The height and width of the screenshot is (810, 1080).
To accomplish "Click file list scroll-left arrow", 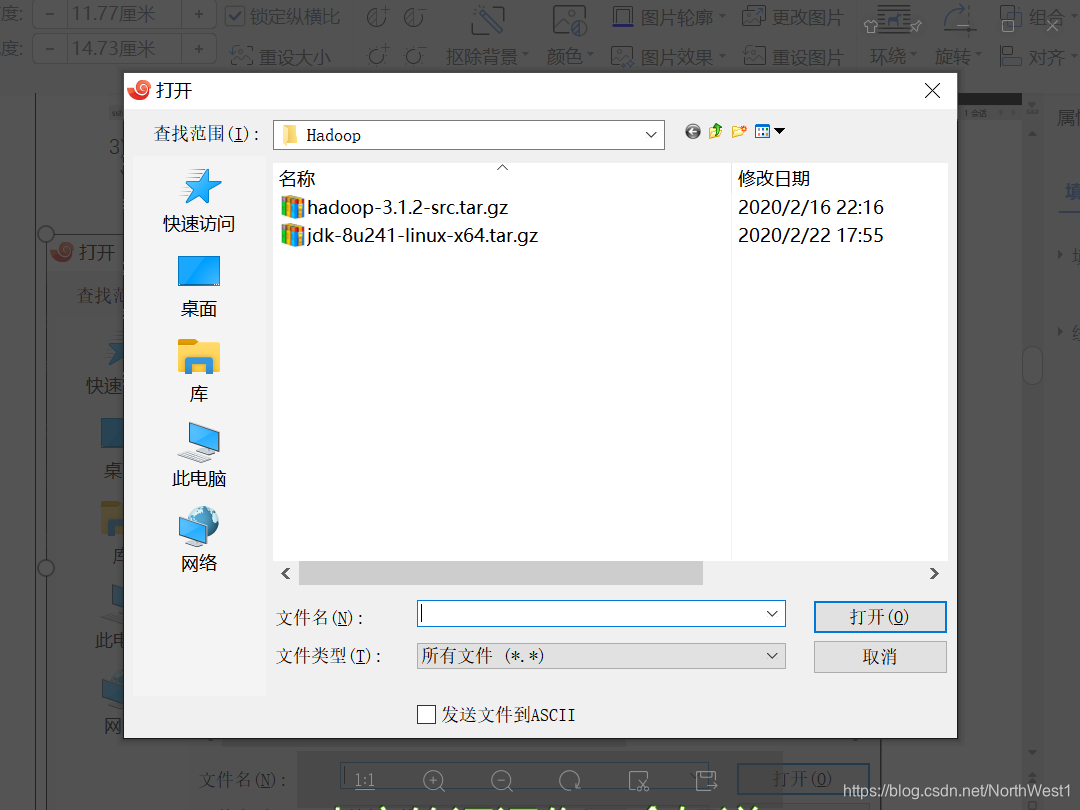I will tap(285, 573).
